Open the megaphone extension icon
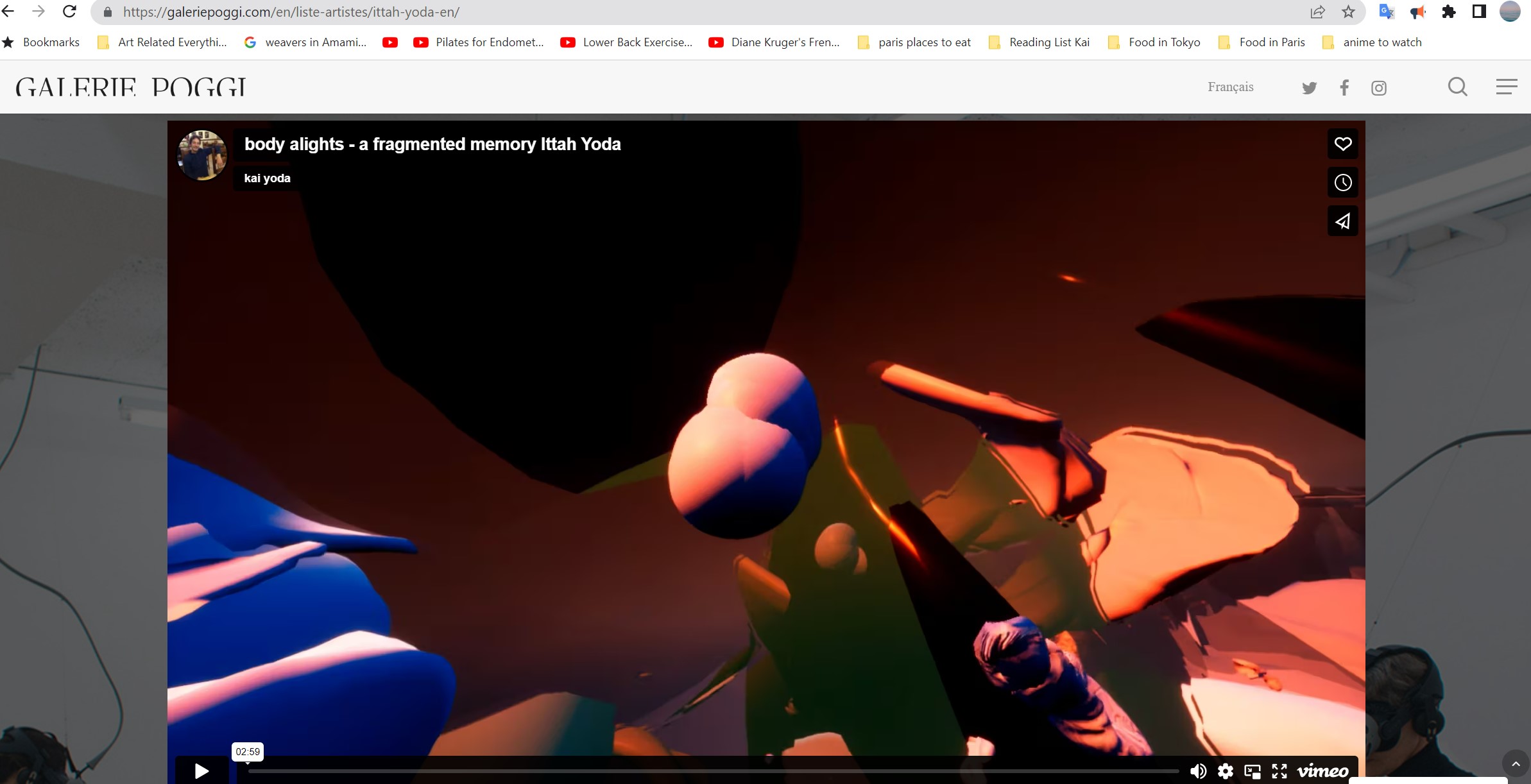This screenshot has width=1531, height=784. (x=1417, y=12)
